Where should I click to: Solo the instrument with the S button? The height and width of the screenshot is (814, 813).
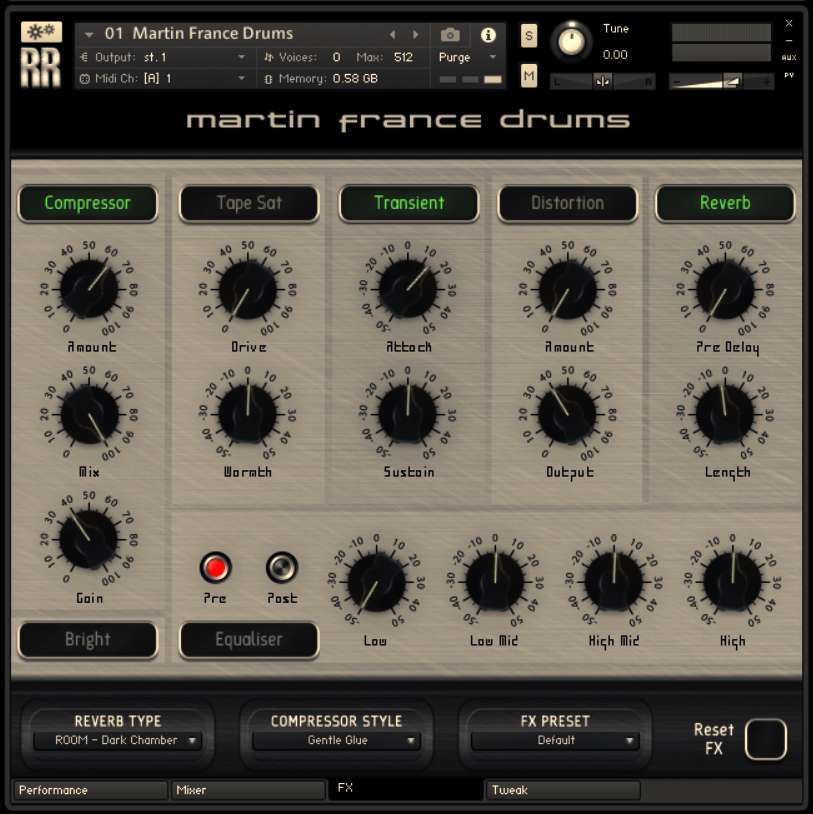(x=529, y=36)
